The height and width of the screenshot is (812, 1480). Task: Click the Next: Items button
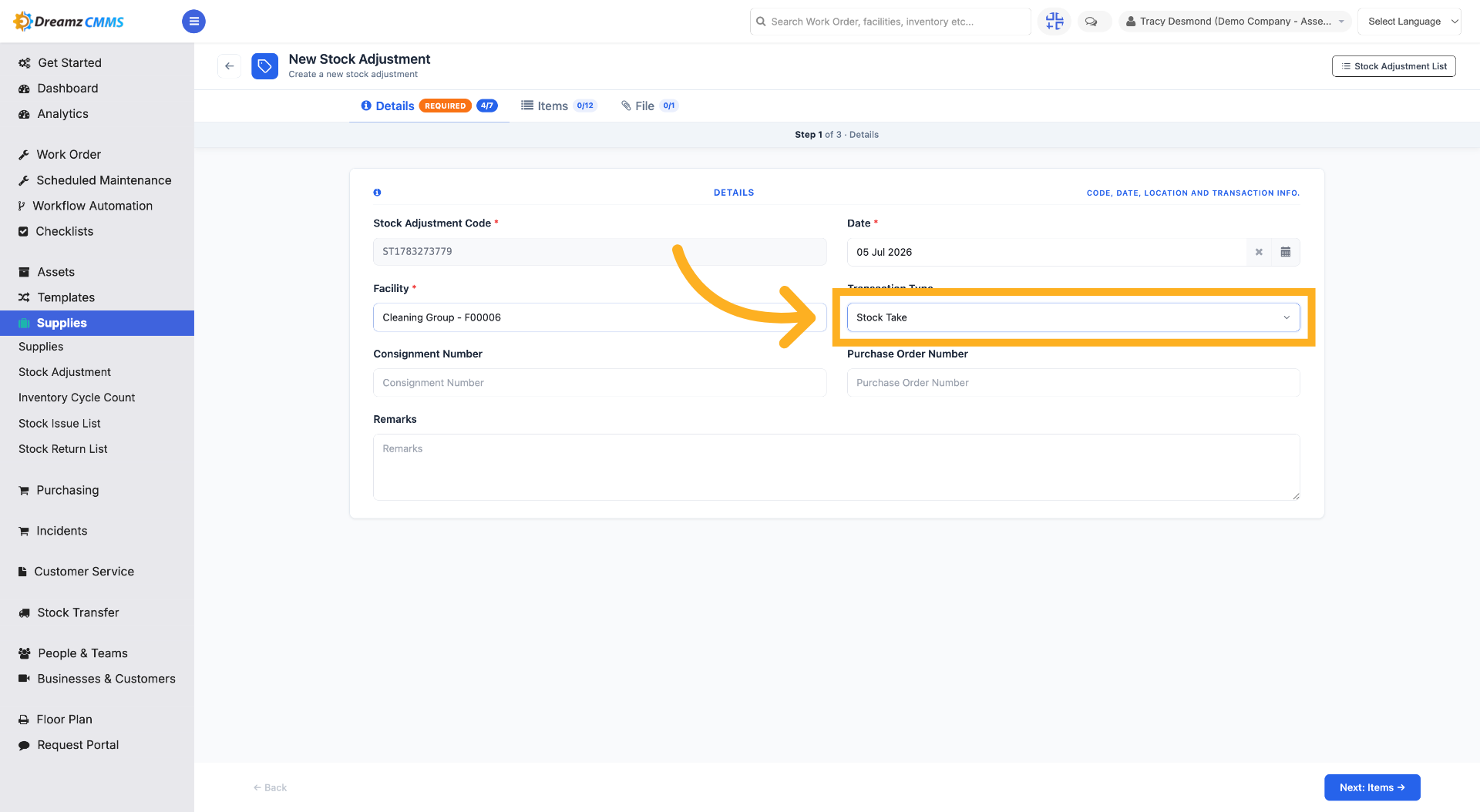click(1372, 787)
